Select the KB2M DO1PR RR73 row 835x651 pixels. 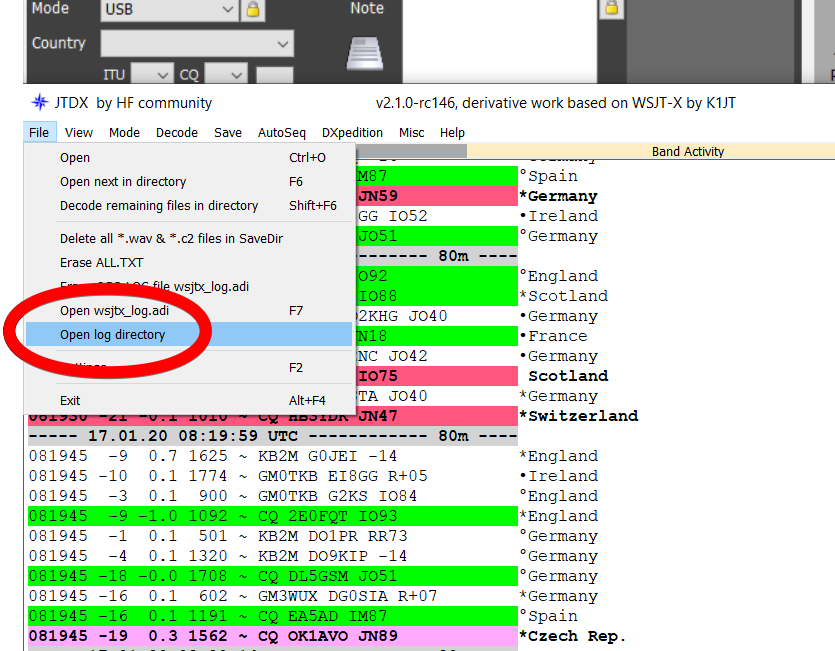[273, 536]
